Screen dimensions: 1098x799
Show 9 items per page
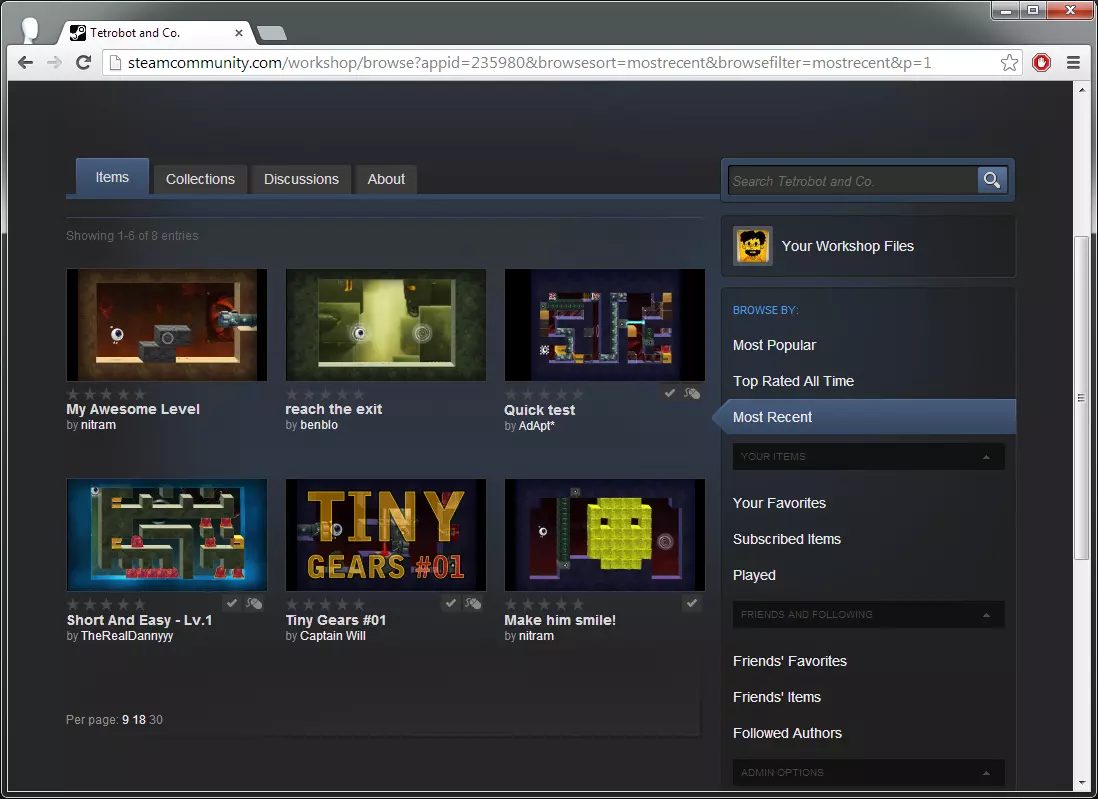click(x=125, y=720)
